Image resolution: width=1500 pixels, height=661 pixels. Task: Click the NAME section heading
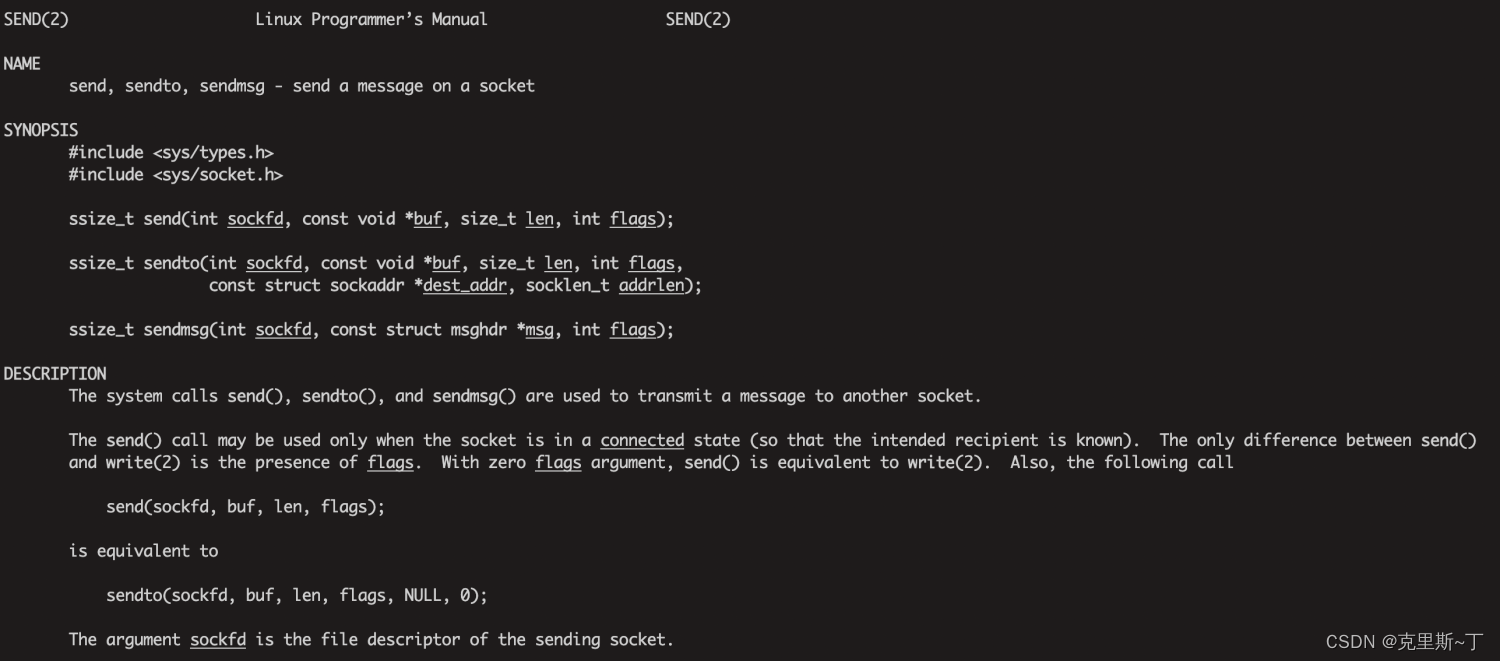pos(22,64)
